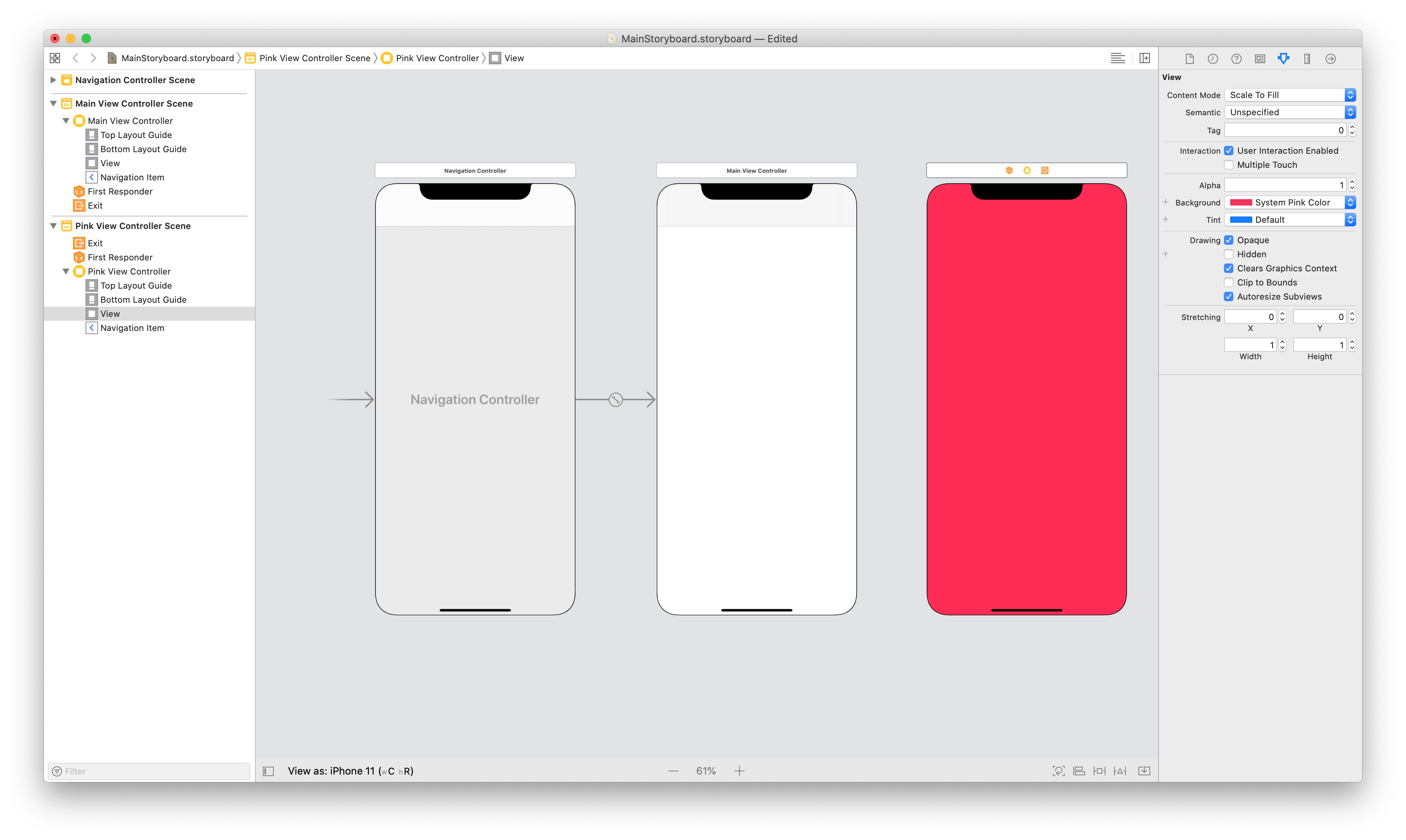
Task: Open the Quick Help inspector
Action: coord(1237,58)
